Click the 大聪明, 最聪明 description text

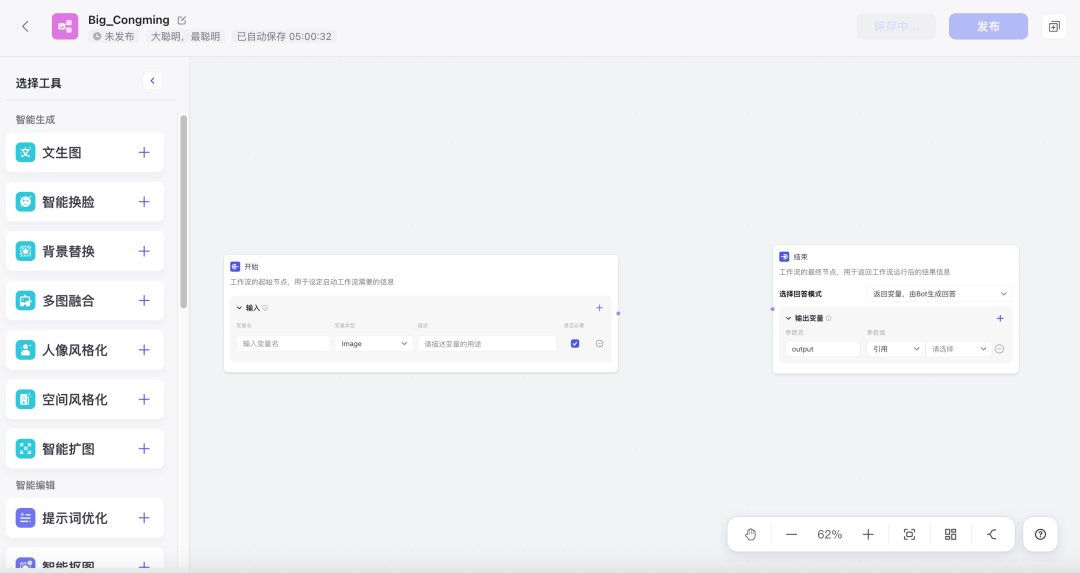coord(185,37)
